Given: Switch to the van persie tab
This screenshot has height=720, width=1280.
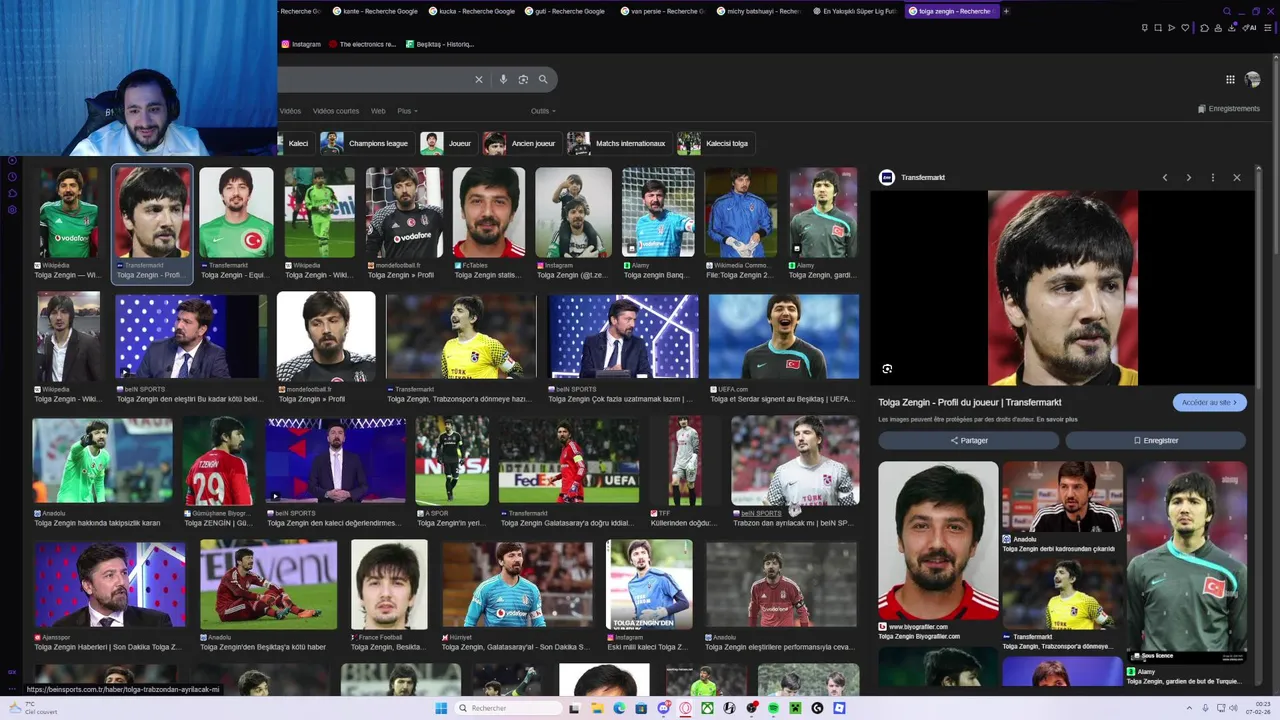Looking at the screenshot, I should (x=663, y=11).
